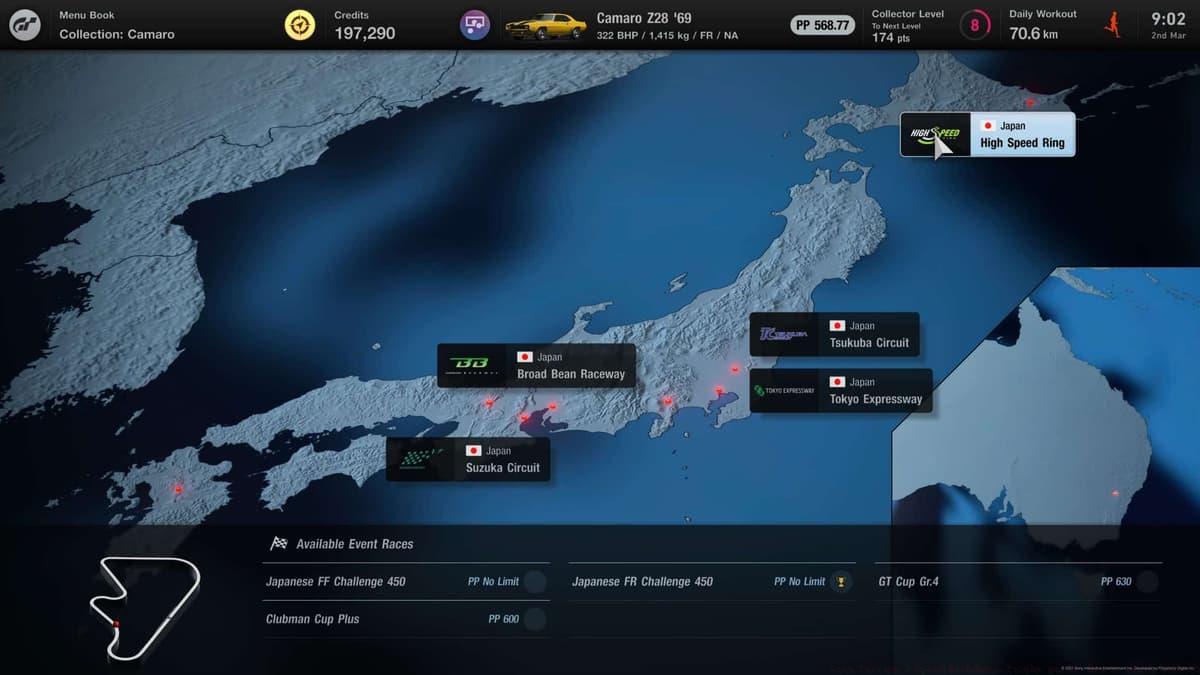
Task: Click the gold trophy icon
Action: (x=842, y=582)
